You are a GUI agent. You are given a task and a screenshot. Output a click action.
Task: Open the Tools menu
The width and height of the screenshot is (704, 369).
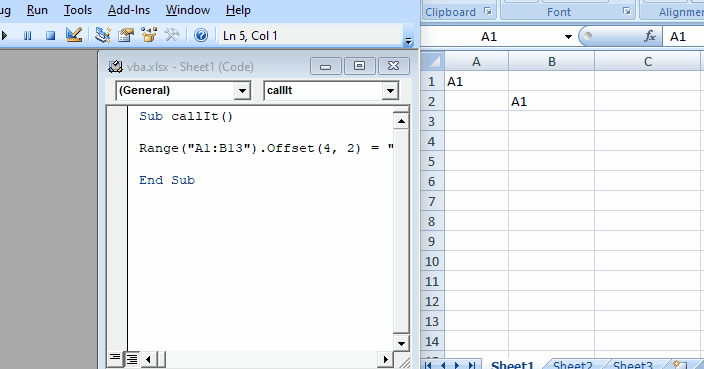click(78, 10)
